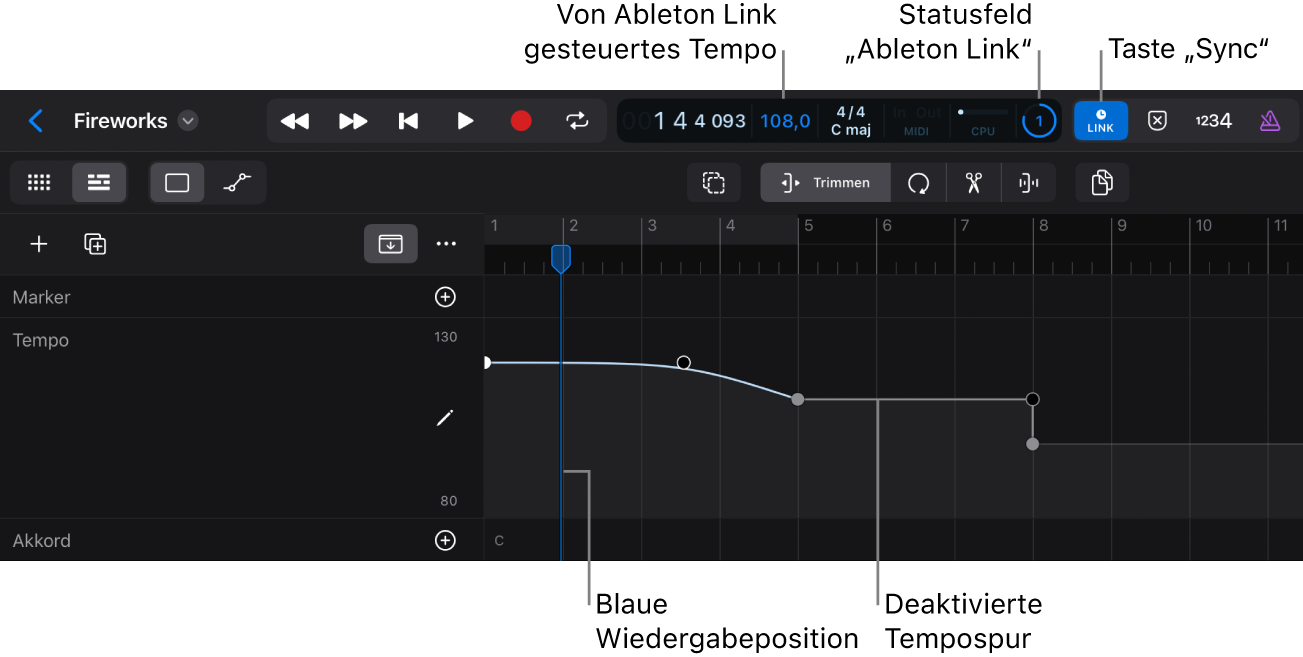Switch to automation curve editing mode
This screenshot has width=1303, height=657.
(236, 182)
